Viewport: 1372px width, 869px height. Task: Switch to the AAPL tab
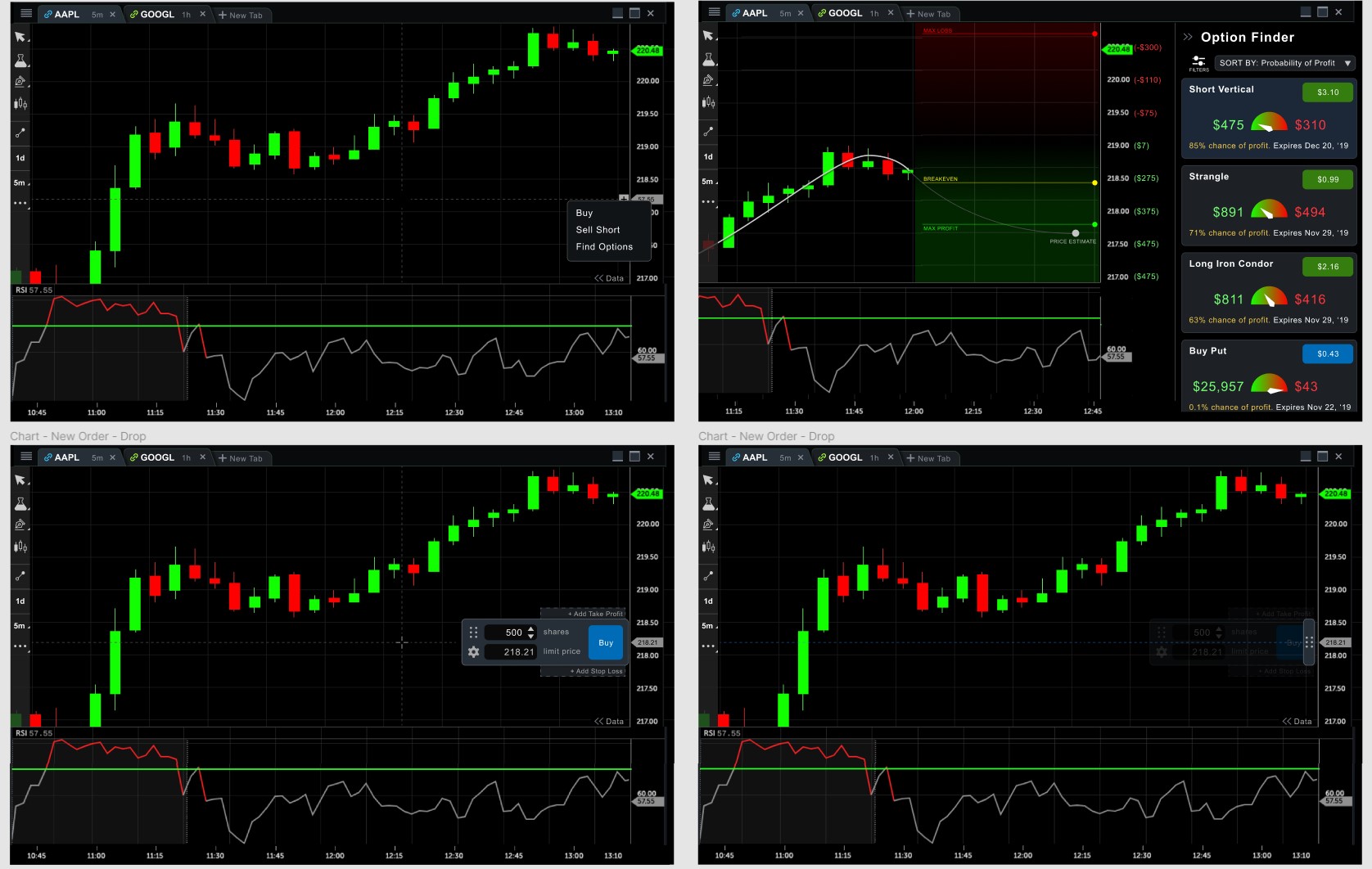pyautogui.click(x=64, y=14)
